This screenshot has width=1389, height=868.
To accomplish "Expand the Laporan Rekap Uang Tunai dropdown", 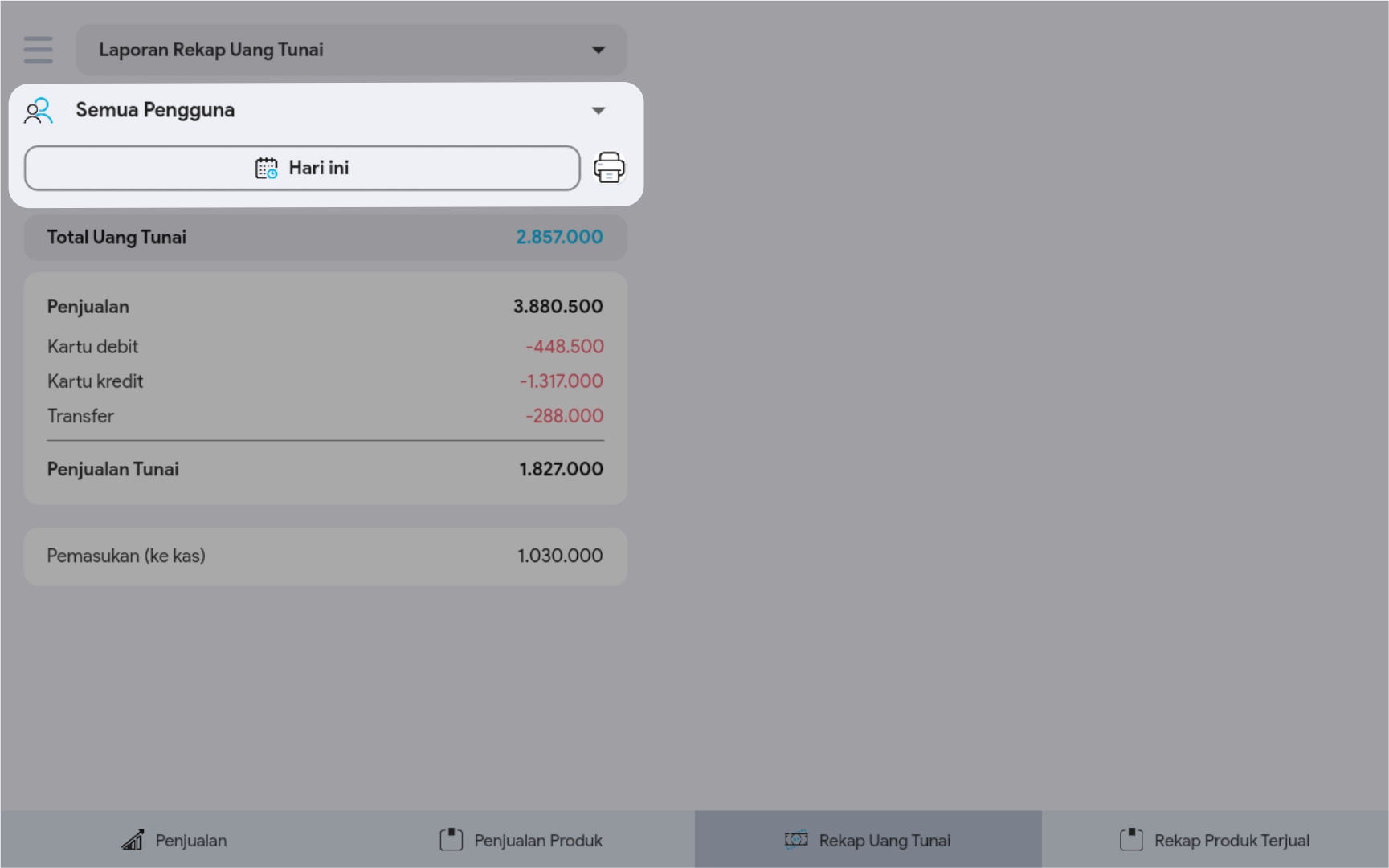I will [x=598, y=50].
